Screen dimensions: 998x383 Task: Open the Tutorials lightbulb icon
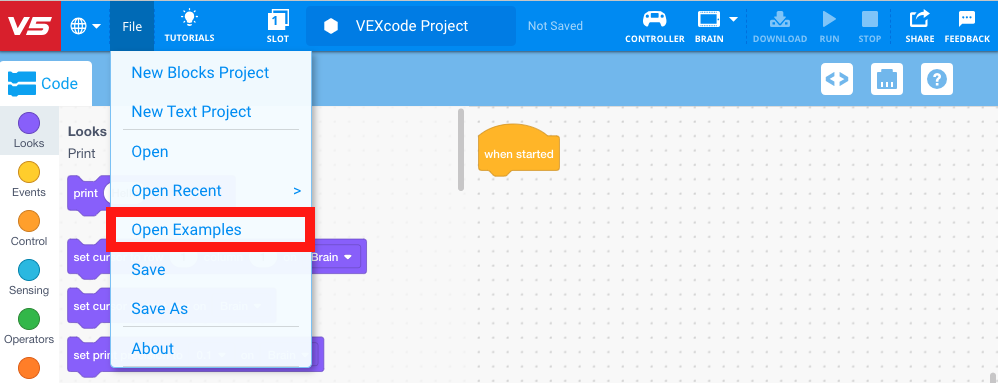pos(189,18)
